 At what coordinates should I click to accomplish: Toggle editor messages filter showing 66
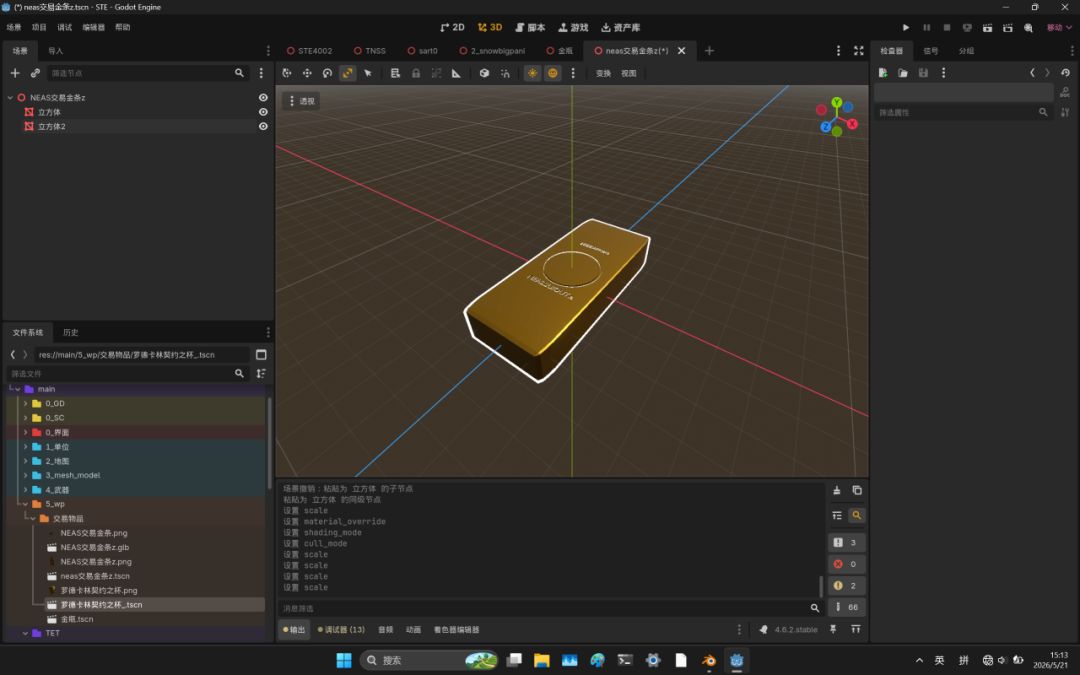click(x=847, y=608)
